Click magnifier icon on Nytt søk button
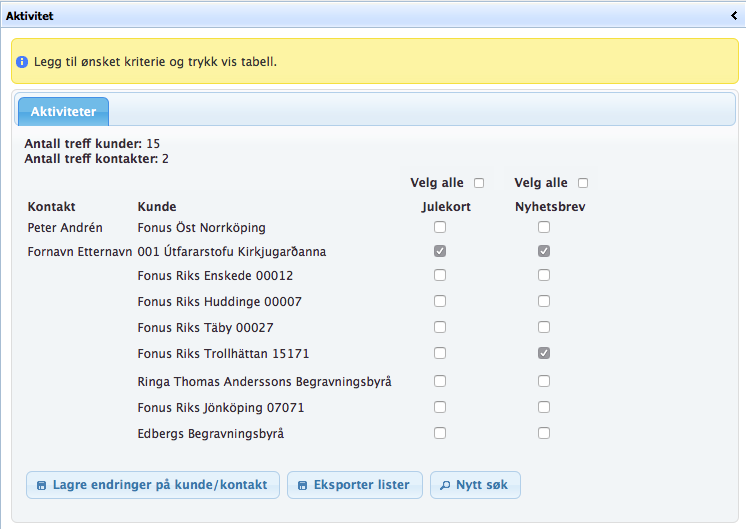This screenshot has width=746, height=529. click(x=445, y=485)
